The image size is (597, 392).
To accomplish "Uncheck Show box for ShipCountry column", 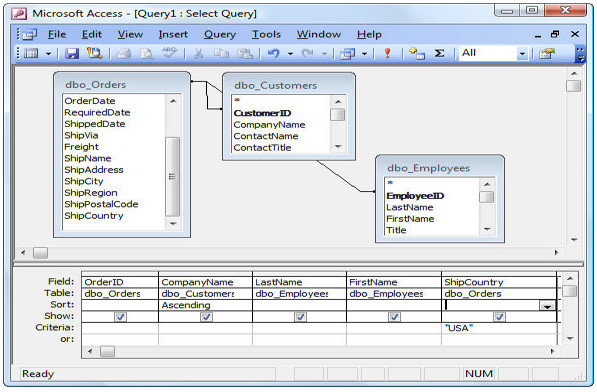I will [x=499, y=317].
